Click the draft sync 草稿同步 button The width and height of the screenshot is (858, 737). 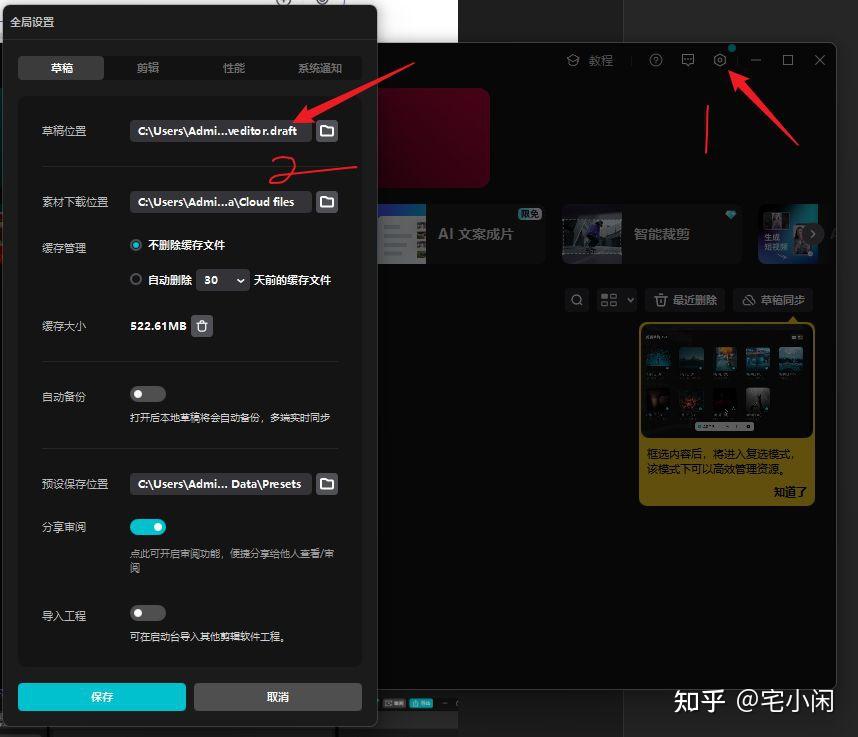tap(775, 299)
